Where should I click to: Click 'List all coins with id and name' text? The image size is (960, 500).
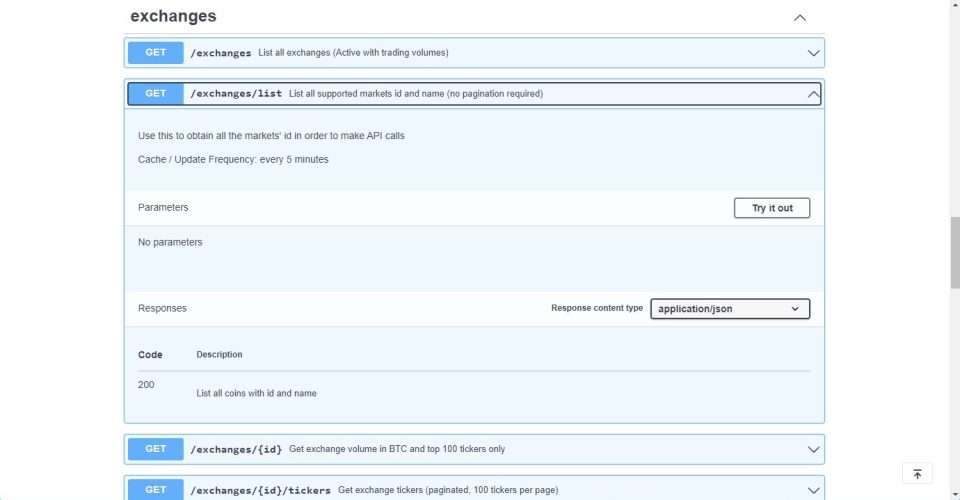(257, 394)
